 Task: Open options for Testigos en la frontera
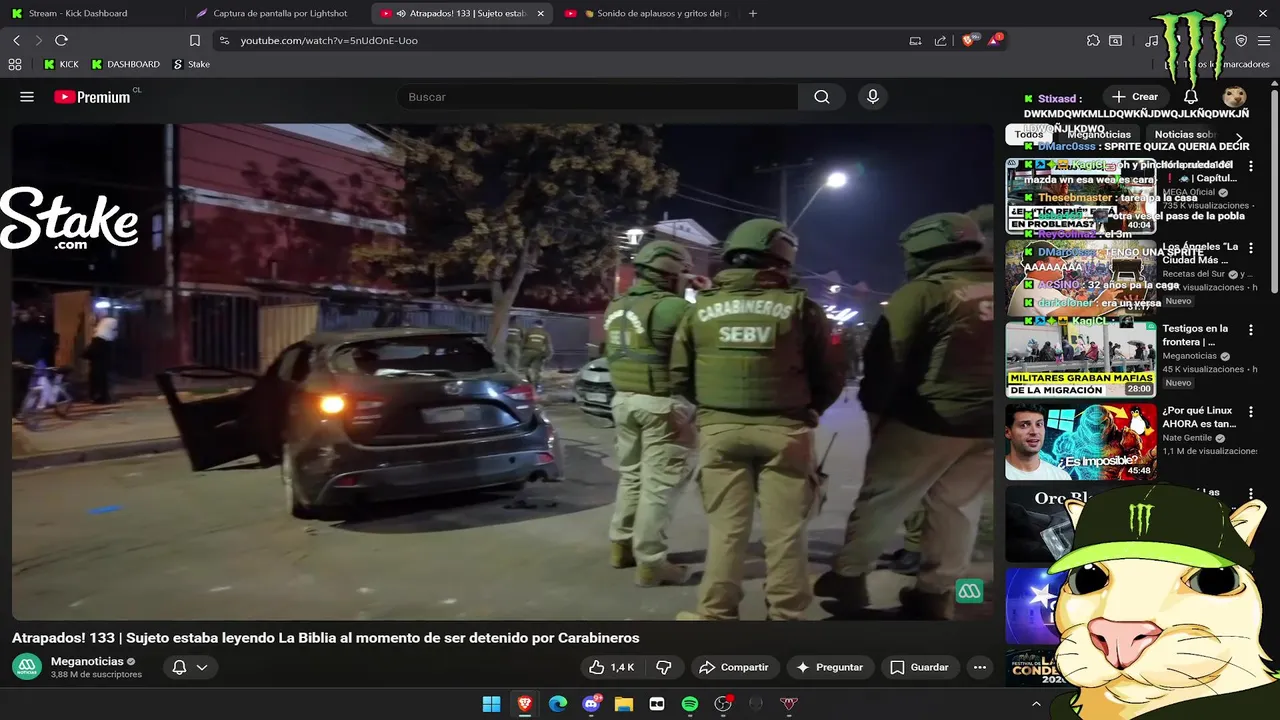point(1250,330)
